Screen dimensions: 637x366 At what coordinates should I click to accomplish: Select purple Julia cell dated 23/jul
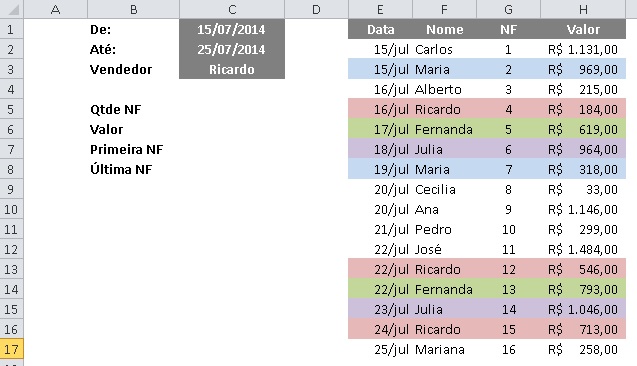[x=444, y=310]
